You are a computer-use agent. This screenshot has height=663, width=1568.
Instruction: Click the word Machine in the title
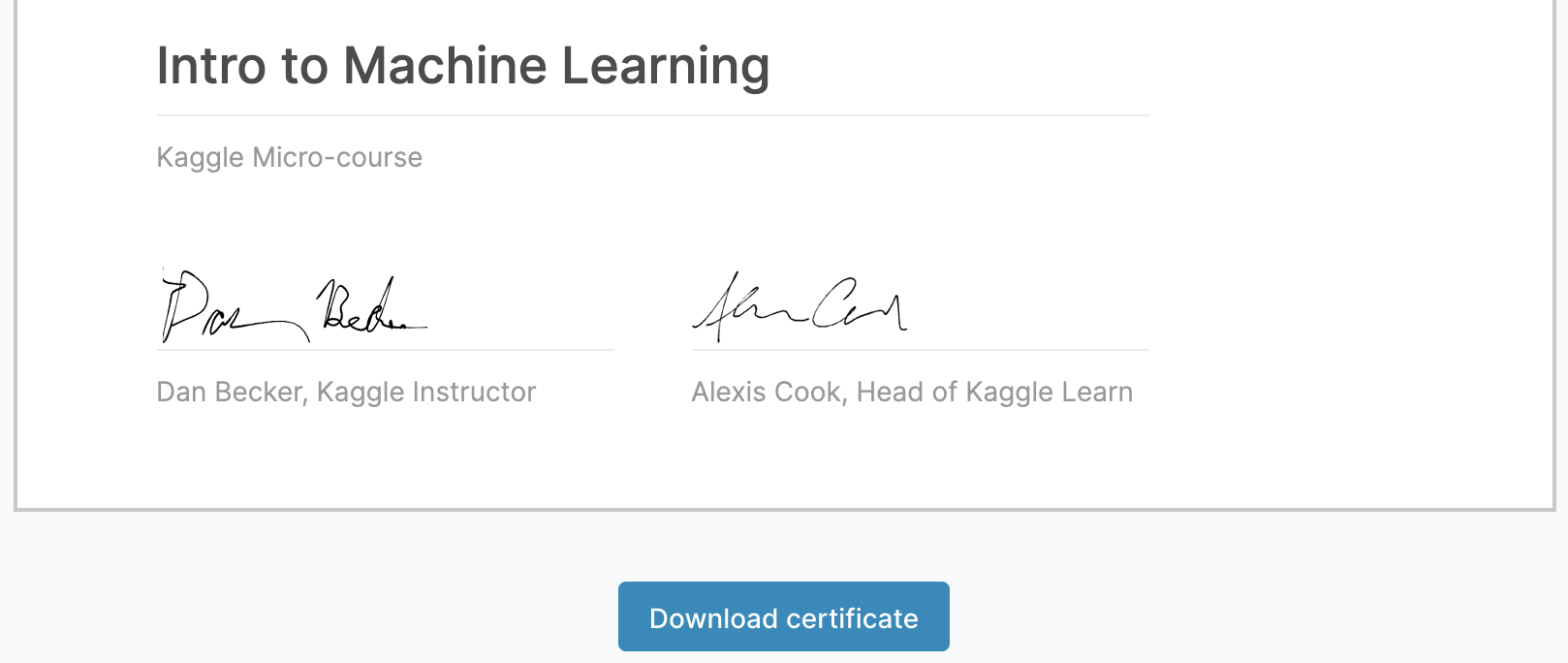point(445,66)
